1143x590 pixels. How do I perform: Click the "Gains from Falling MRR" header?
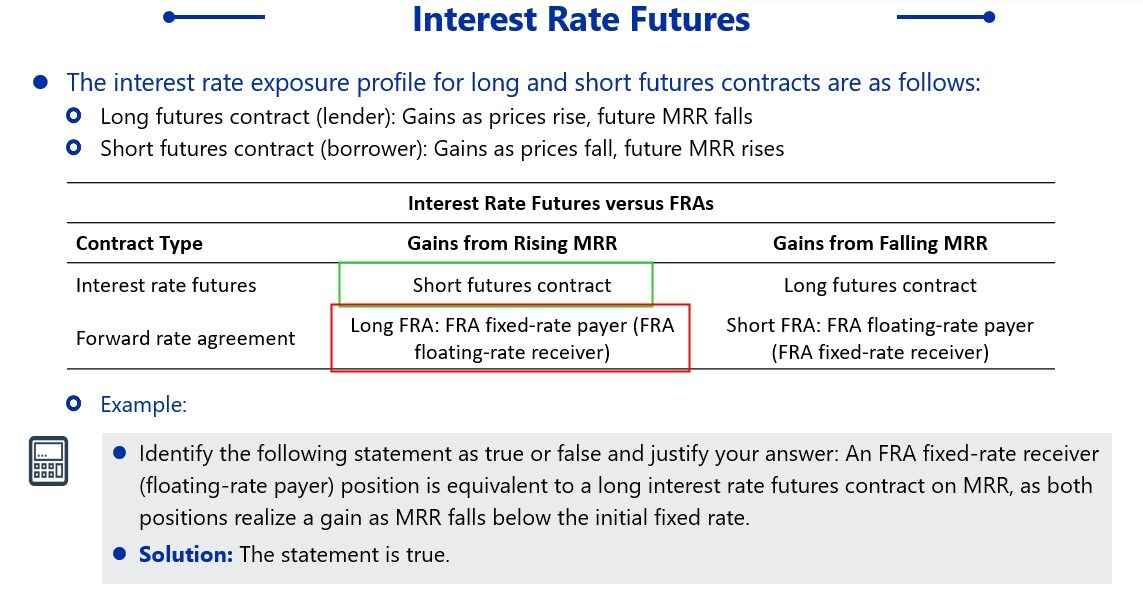880,243
